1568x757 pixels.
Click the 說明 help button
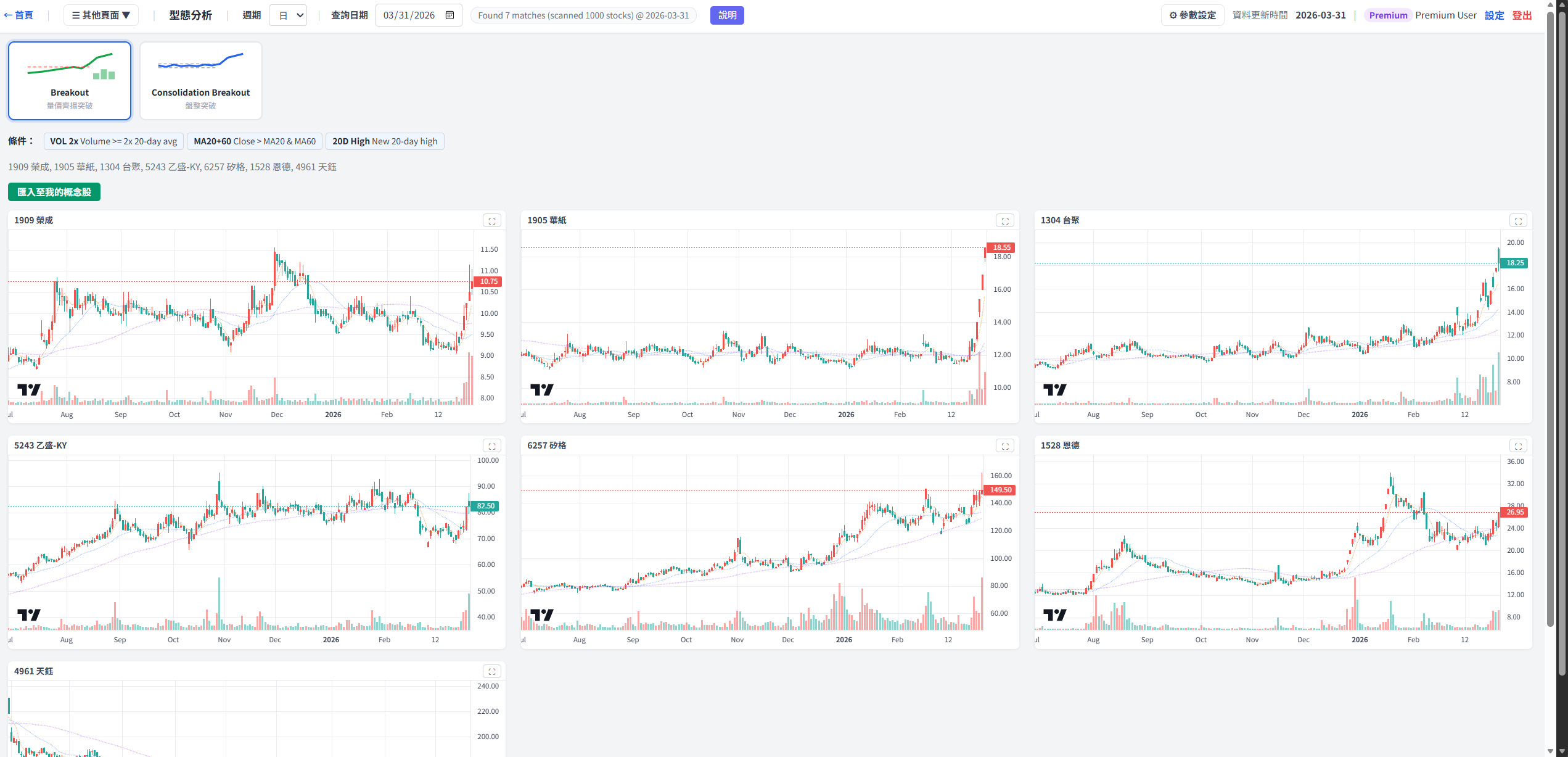pos(727,15)
